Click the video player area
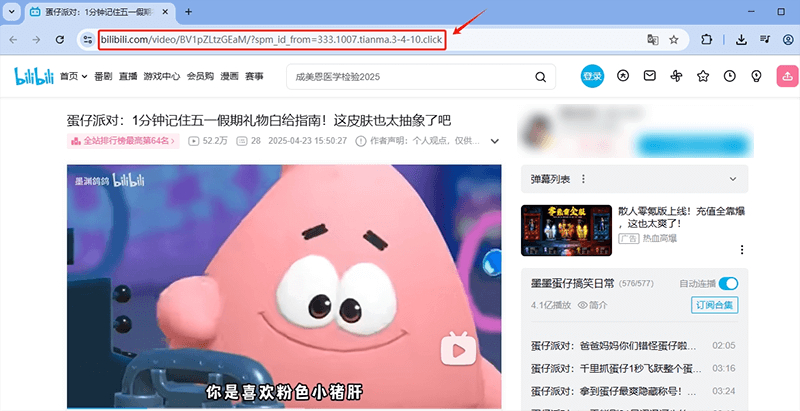800x411 pixels. pyautogui.click(x=284, y=287)
